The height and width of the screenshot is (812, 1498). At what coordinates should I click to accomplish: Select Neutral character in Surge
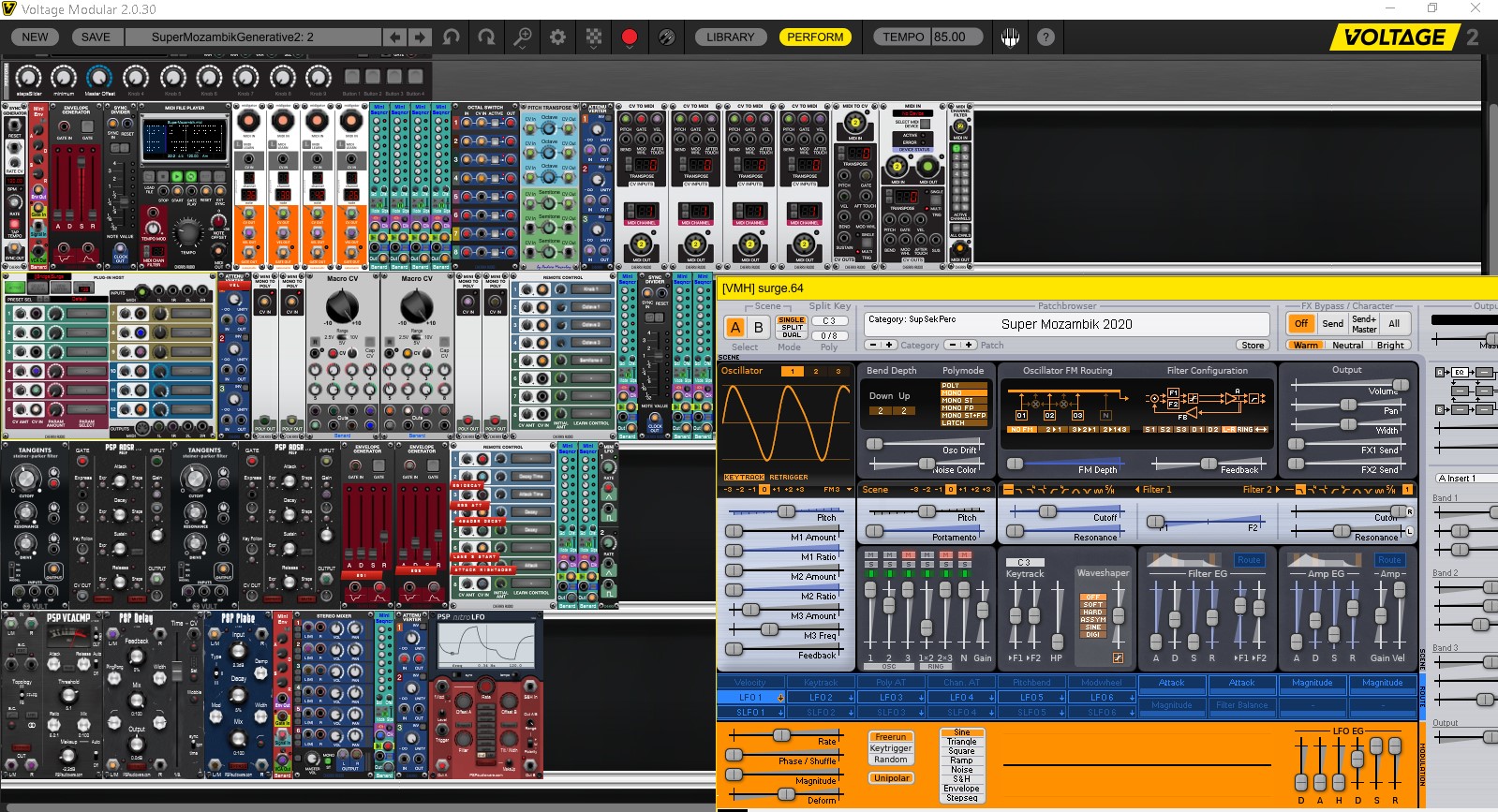(1347, 345)
